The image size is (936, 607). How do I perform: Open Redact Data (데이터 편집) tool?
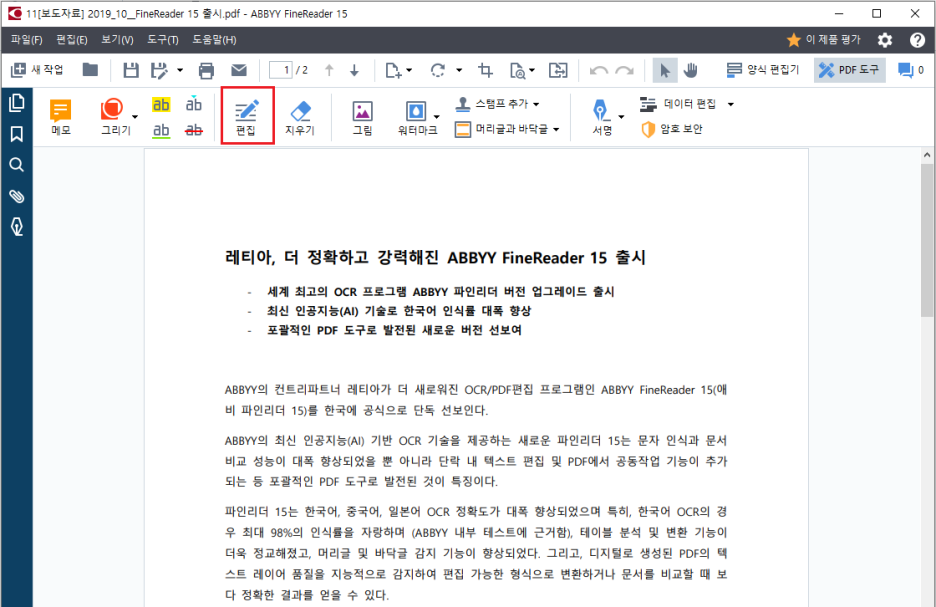pos(678,104)
